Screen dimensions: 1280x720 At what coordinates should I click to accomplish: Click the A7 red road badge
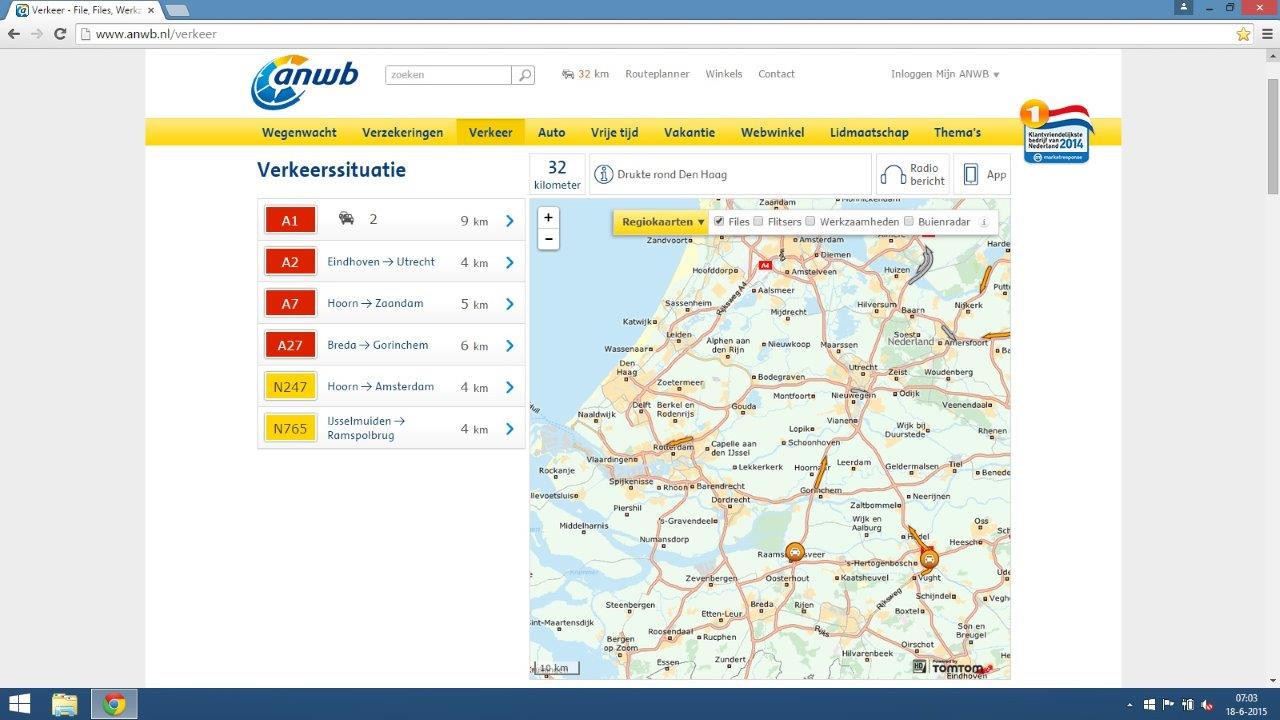(290, 304)
